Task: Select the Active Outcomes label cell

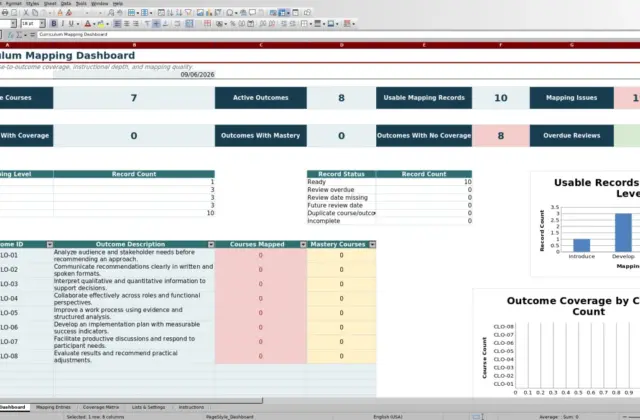Action: pos(260,98)
